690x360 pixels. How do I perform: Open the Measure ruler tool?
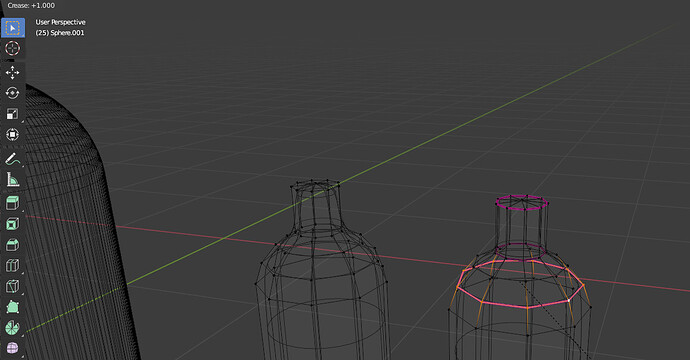click(12, 180)
